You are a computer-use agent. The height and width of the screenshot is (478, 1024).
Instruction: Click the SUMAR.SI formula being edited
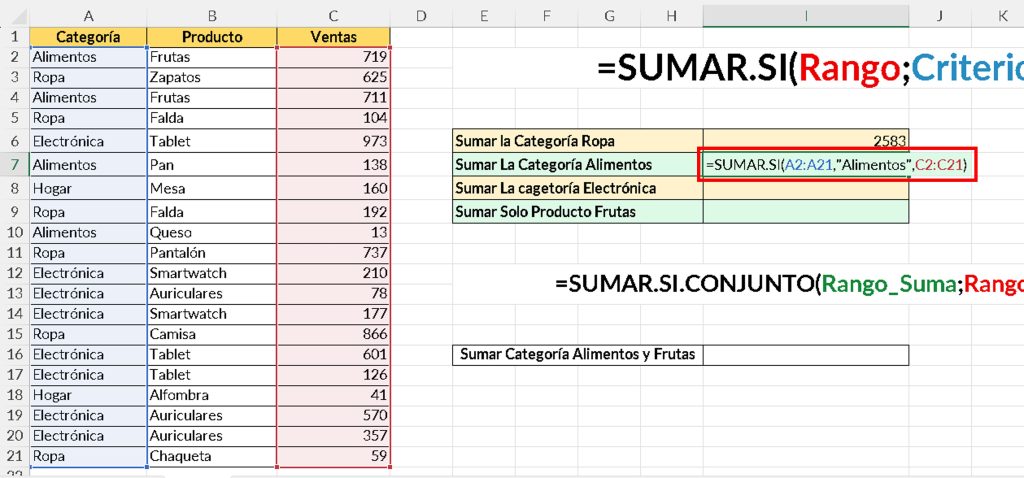[x=836, y=164]
